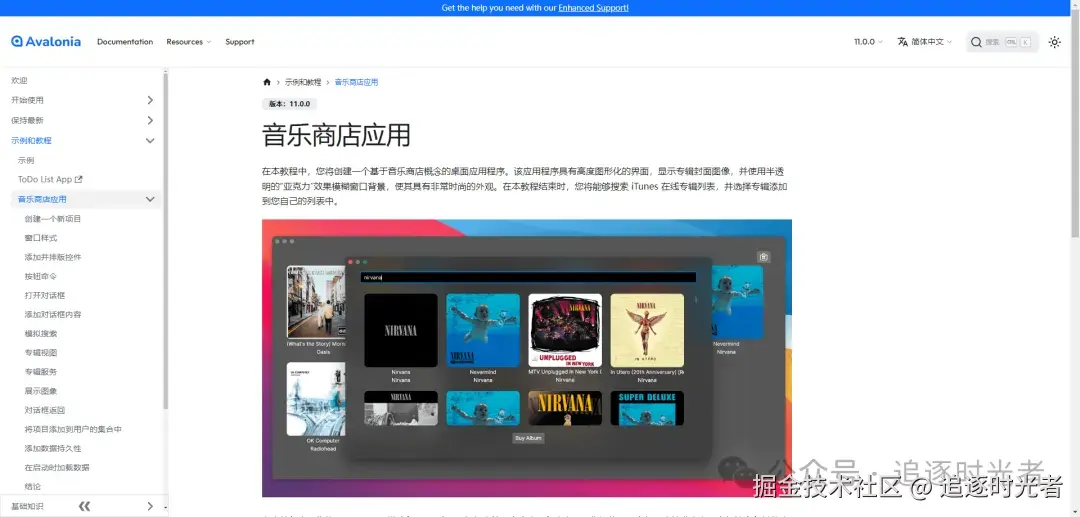
Task: Collapse the 示例和教程 section chevron
Action: tap(150, 140)
